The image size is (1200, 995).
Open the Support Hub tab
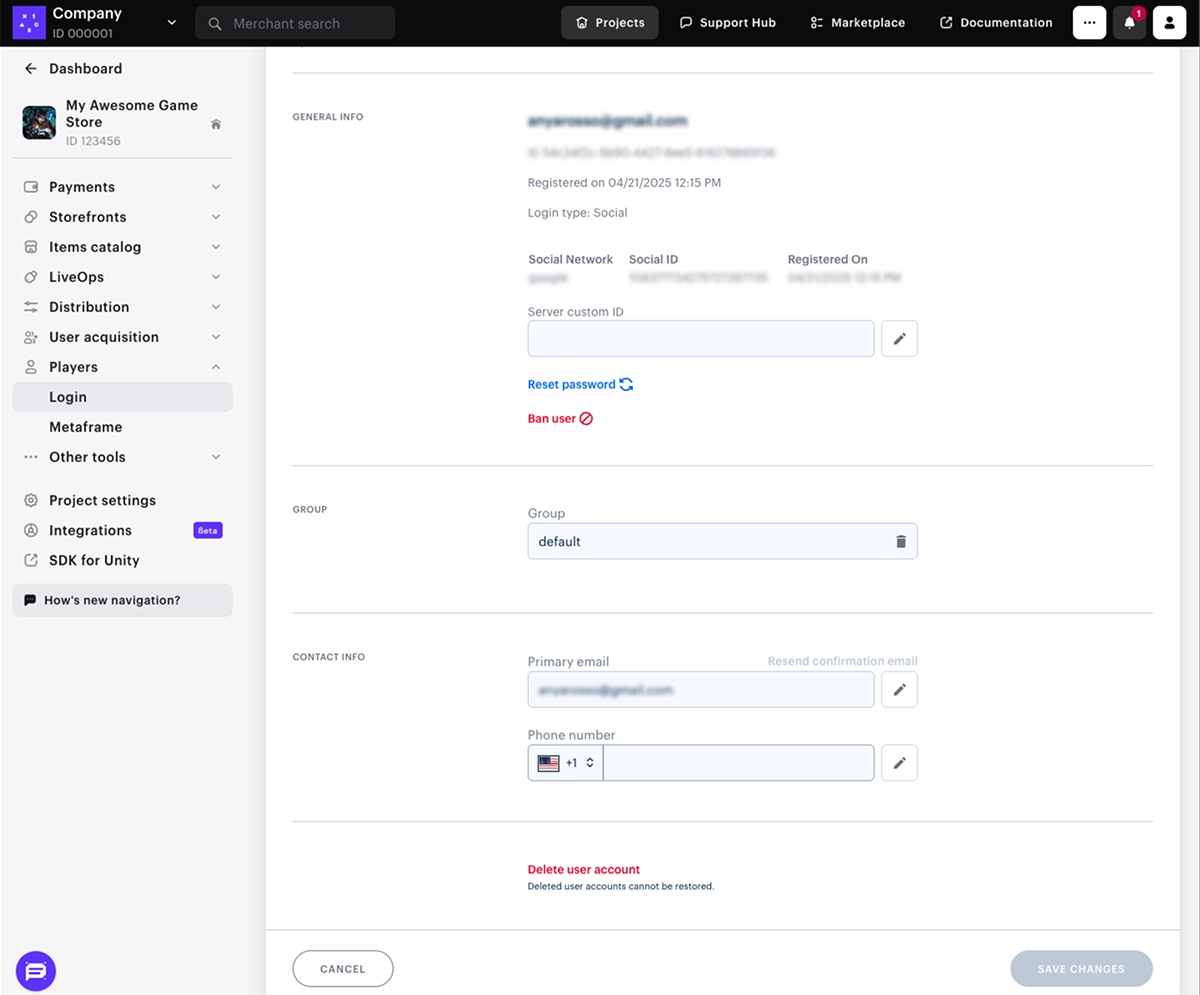point(727,23)
